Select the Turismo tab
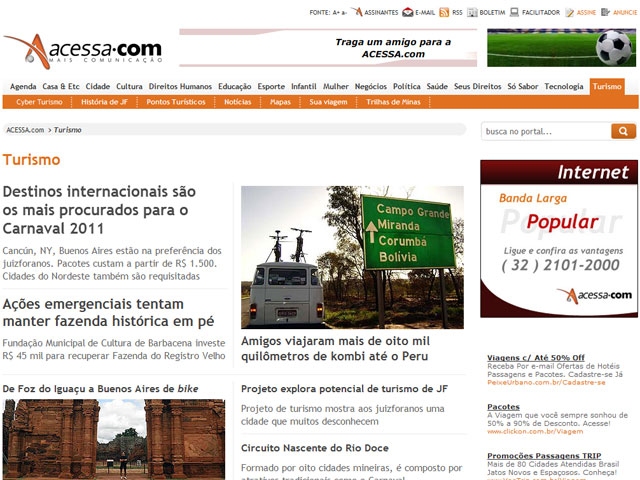640x480 pixels. pyautogui.click(x=607, y=87)
